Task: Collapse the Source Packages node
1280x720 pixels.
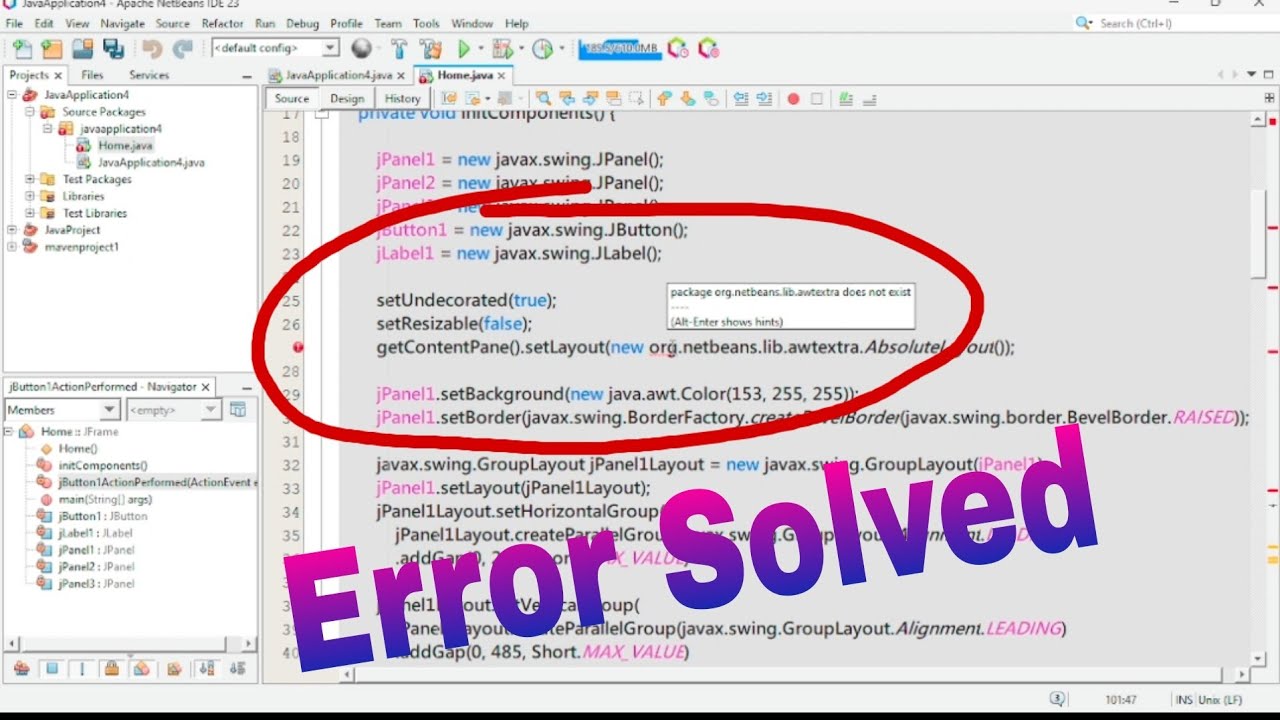Action: click(29, 112)
